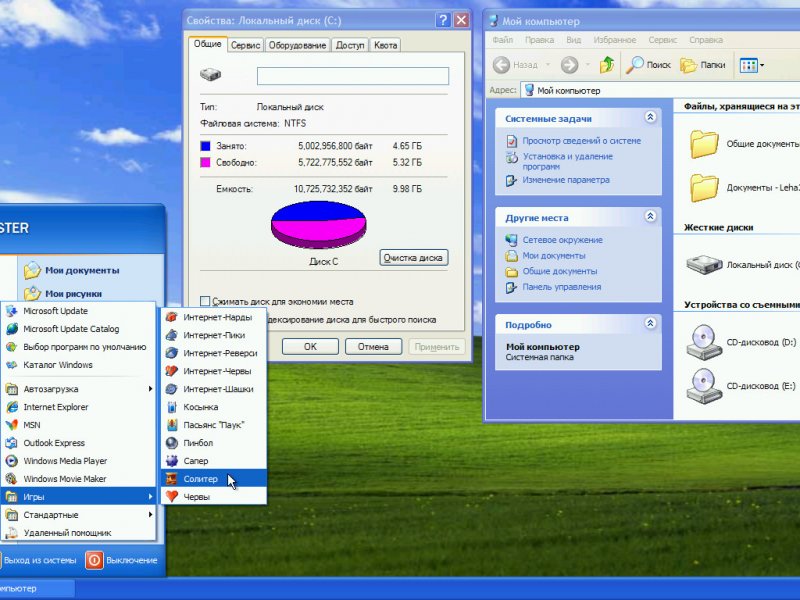
Task: Switch to the Сервис tab in Properties
Action: coord(245,45)
